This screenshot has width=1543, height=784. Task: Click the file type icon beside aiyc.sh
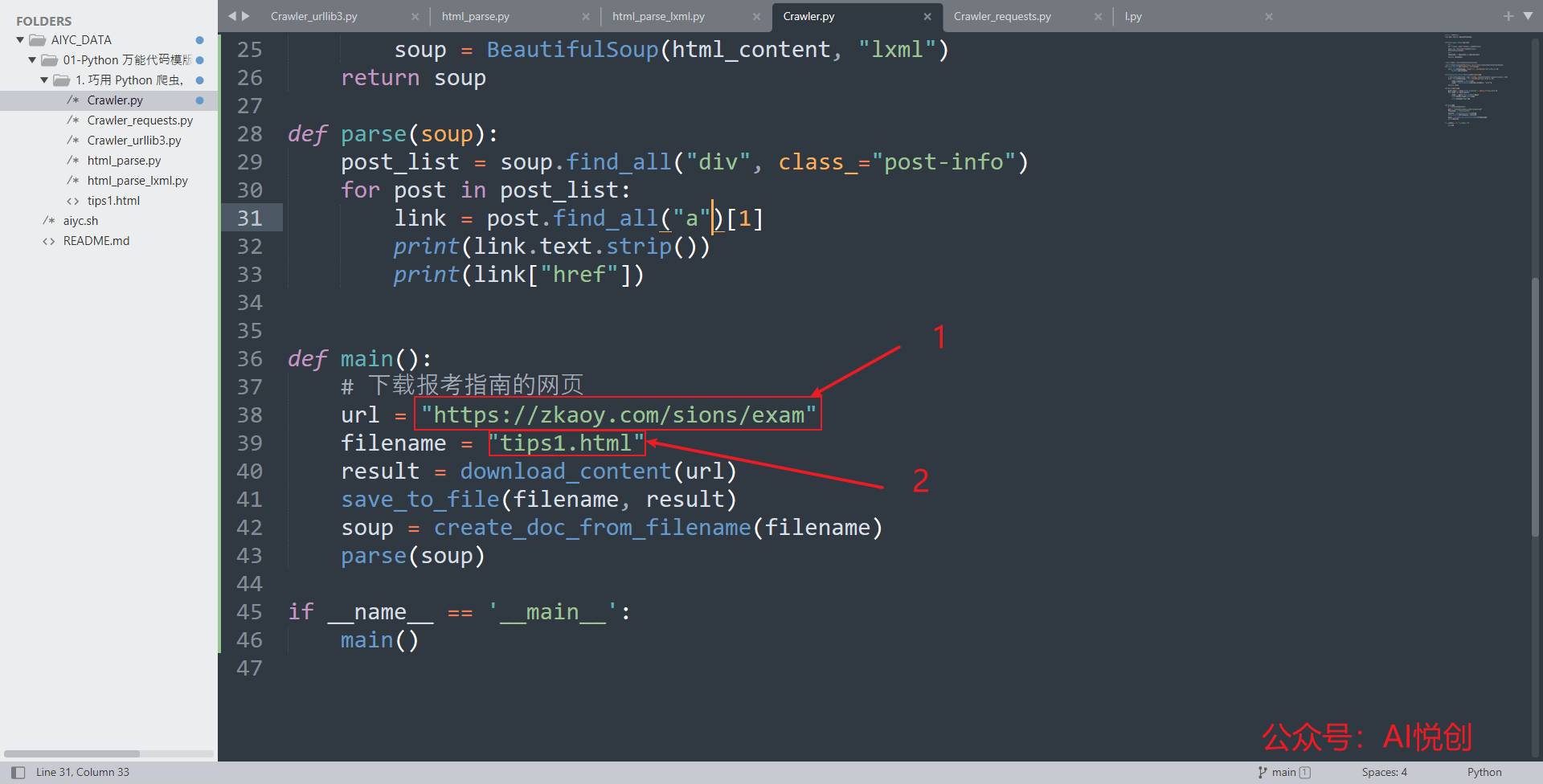click(48, 221)
